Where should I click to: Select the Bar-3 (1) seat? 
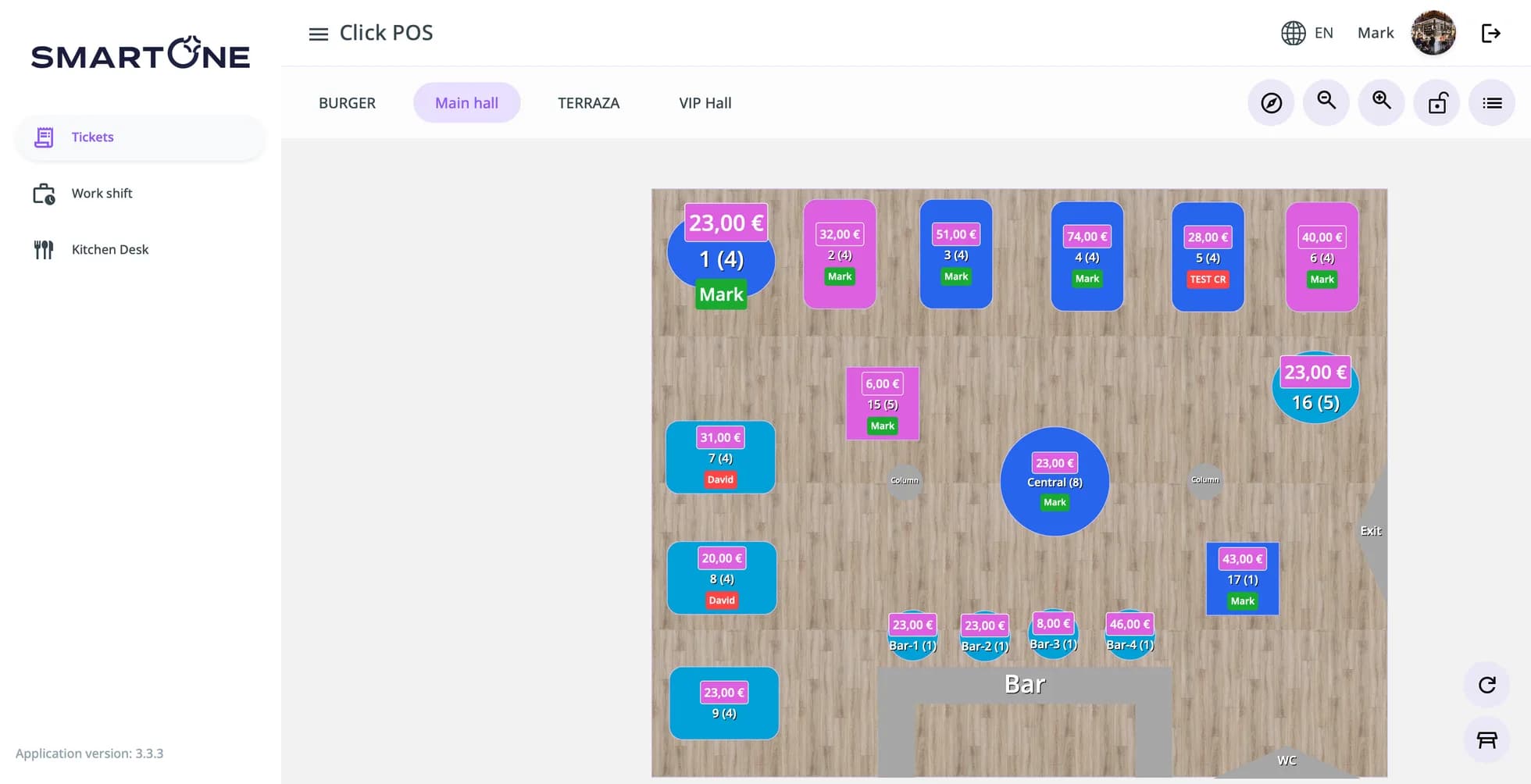[x=1053, y=634]
